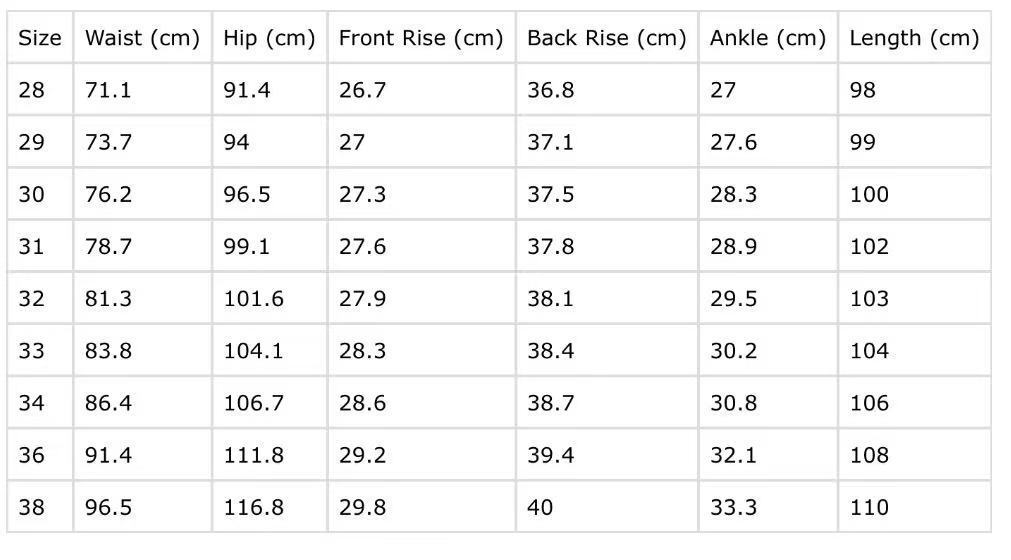Select the size 32 cell
Image resolution: width=1011 pixels, height=560 pixels.
coord(32,298)
